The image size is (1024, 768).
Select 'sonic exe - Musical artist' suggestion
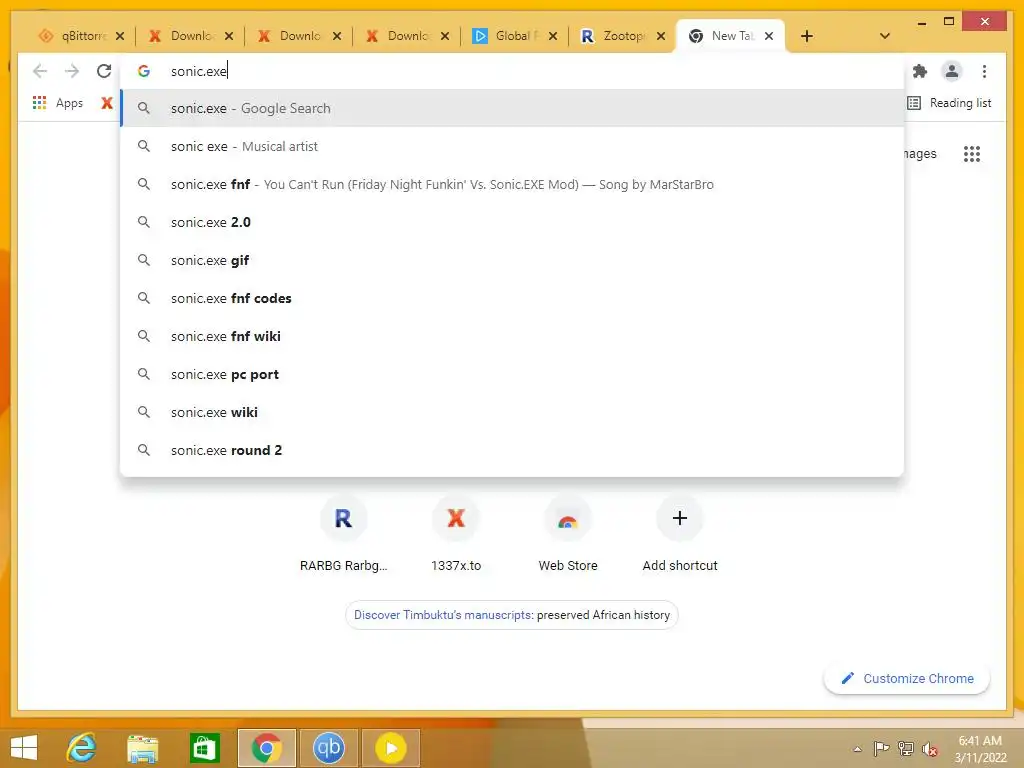point(512,146)
